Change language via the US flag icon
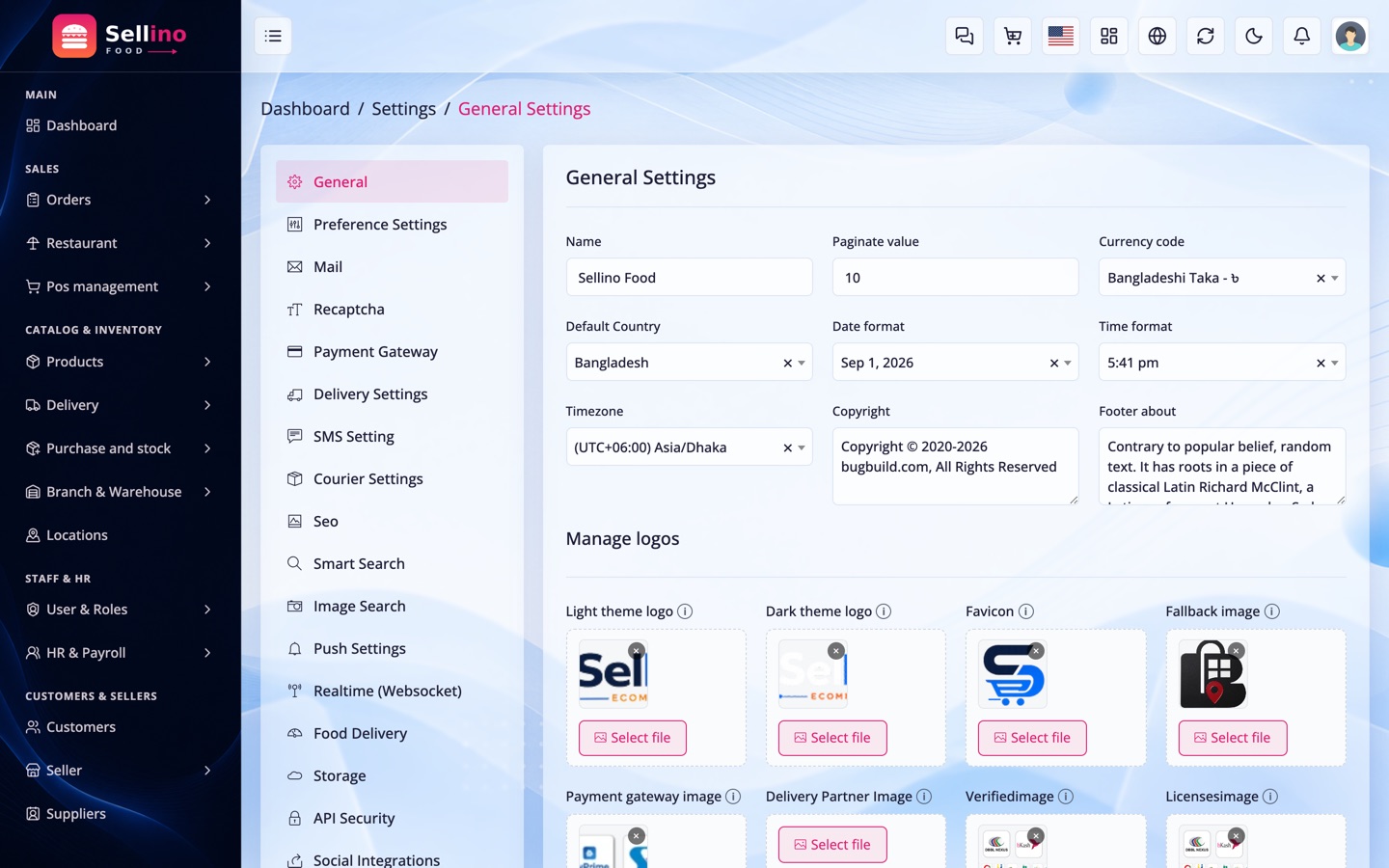This screenshot has width=1389, height=868. tap(1061, 36)
